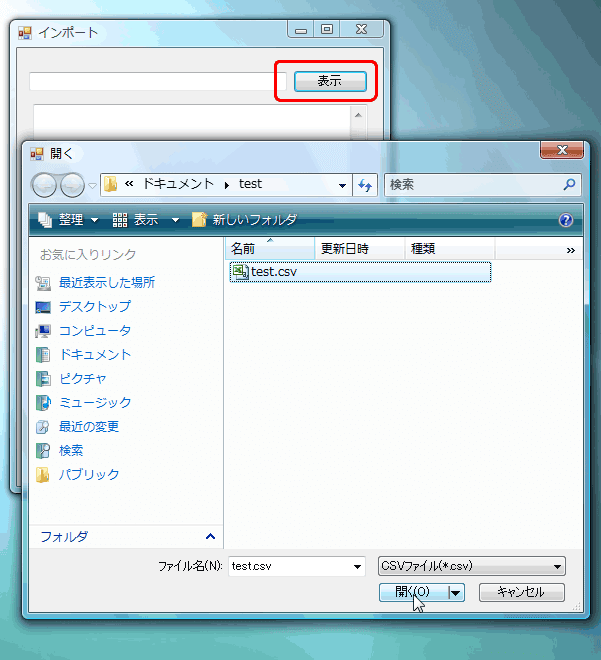This screenshot has width=601, height=660.
Task: Click the 開く(O) open button
Action: click(412, 592)
